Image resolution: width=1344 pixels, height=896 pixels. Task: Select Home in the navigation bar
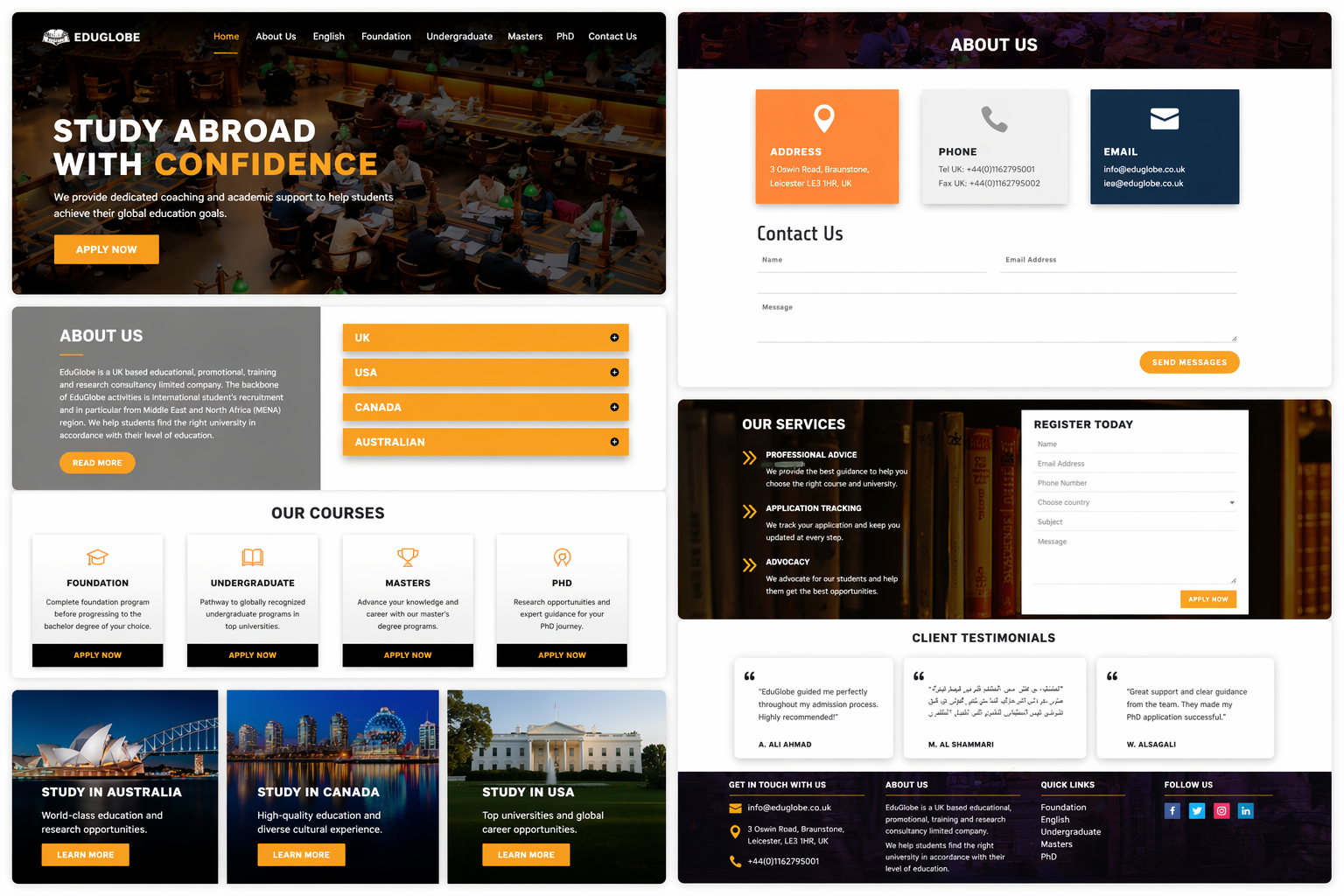click(226, 36)
